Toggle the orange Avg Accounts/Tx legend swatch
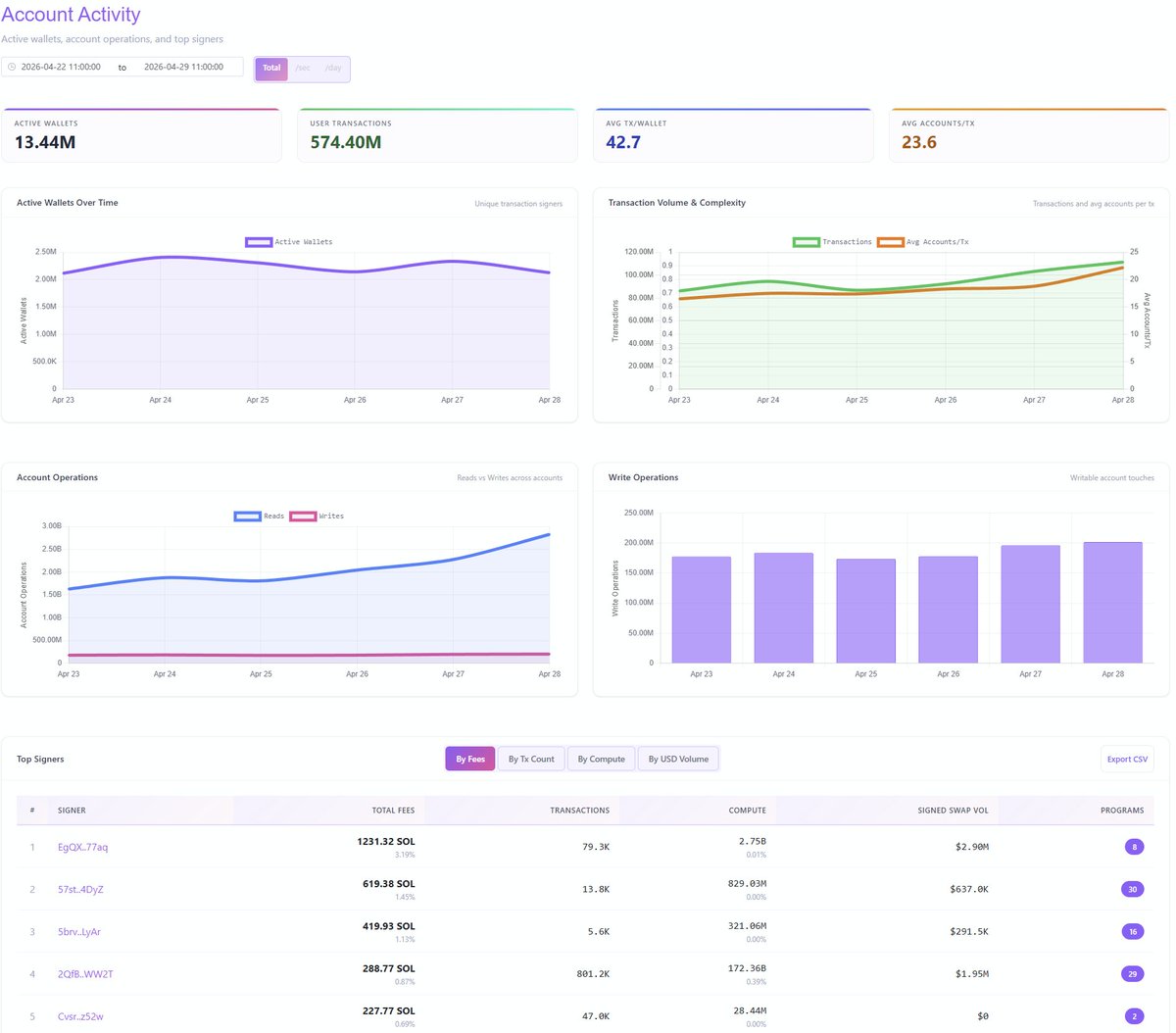The width and height of the screenshot is (1176, 1033). [891, 242]
